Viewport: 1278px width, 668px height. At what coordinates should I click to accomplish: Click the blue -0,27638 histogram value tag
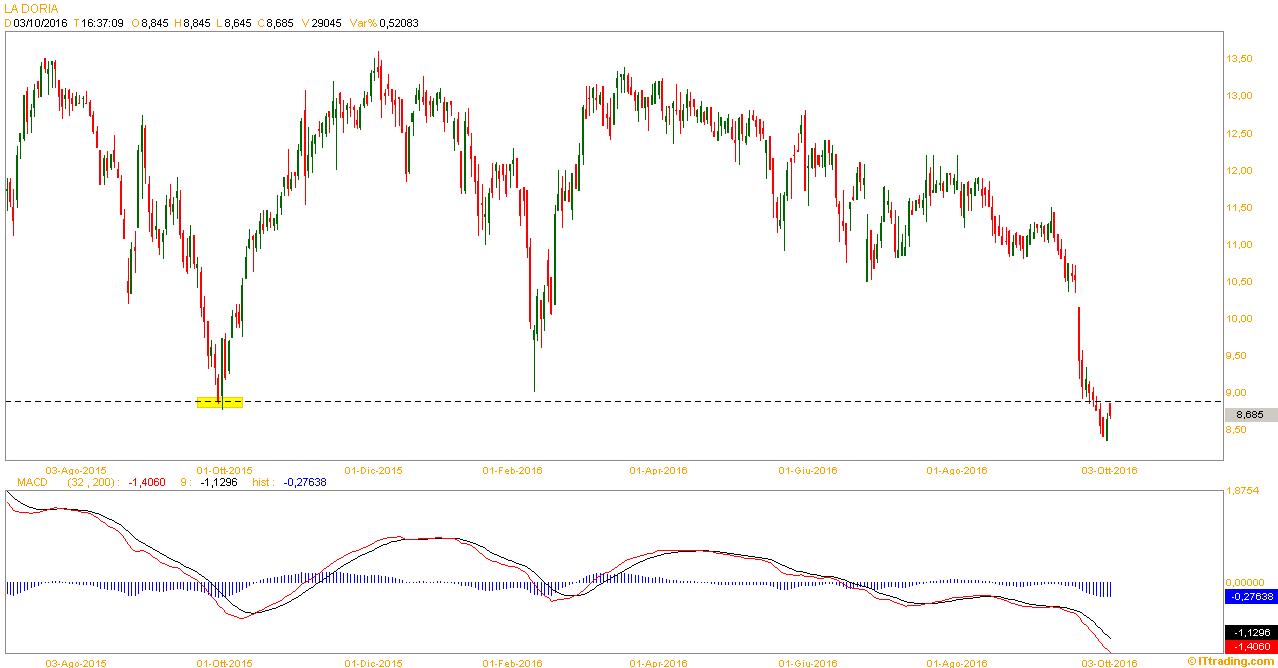tap(1250, 596)
